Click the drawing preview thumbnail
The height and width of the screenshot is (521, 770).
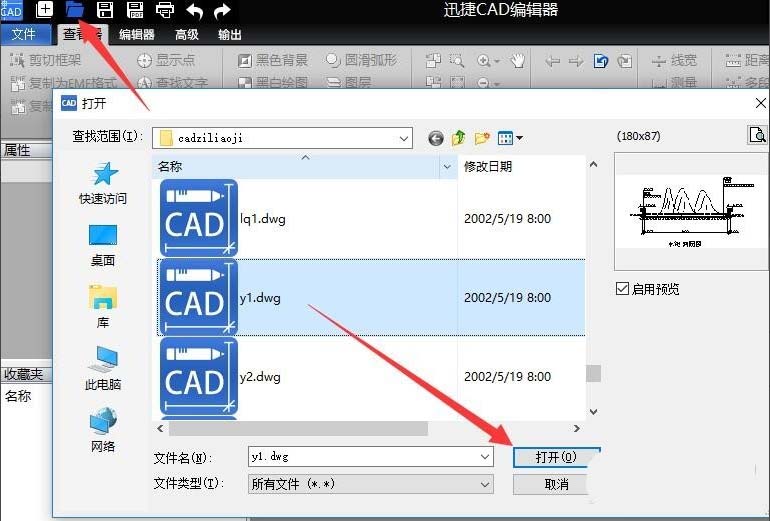690,212
